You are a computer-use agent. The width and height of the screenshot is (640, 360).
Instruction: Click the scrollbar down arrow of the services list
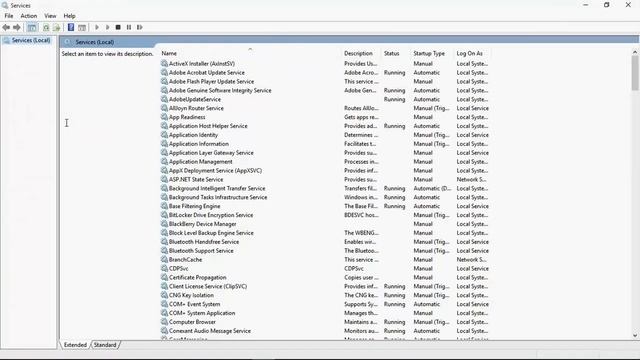pos(635,336)
